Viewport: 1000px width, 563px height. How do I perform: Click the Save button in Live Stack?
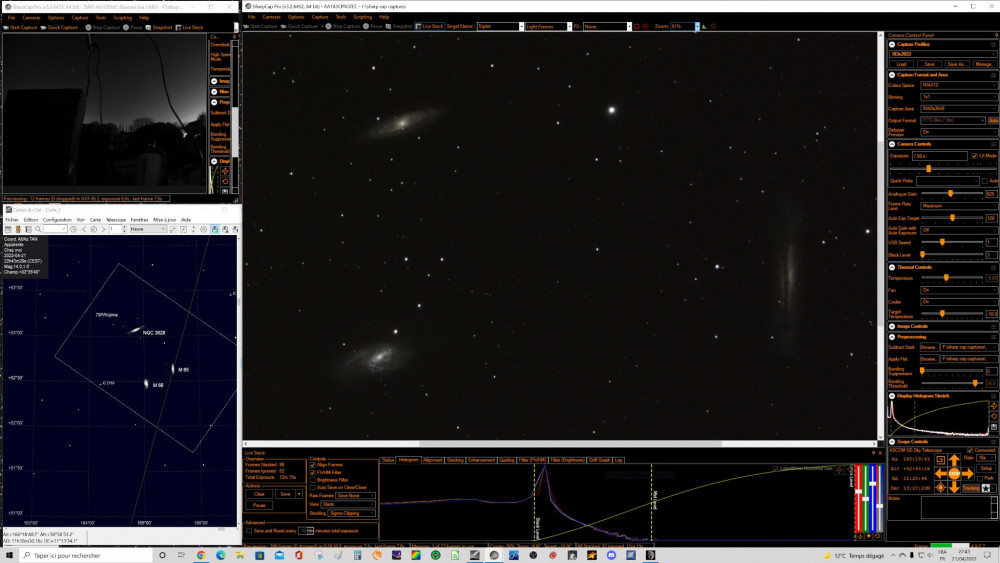tap(285, 494)
